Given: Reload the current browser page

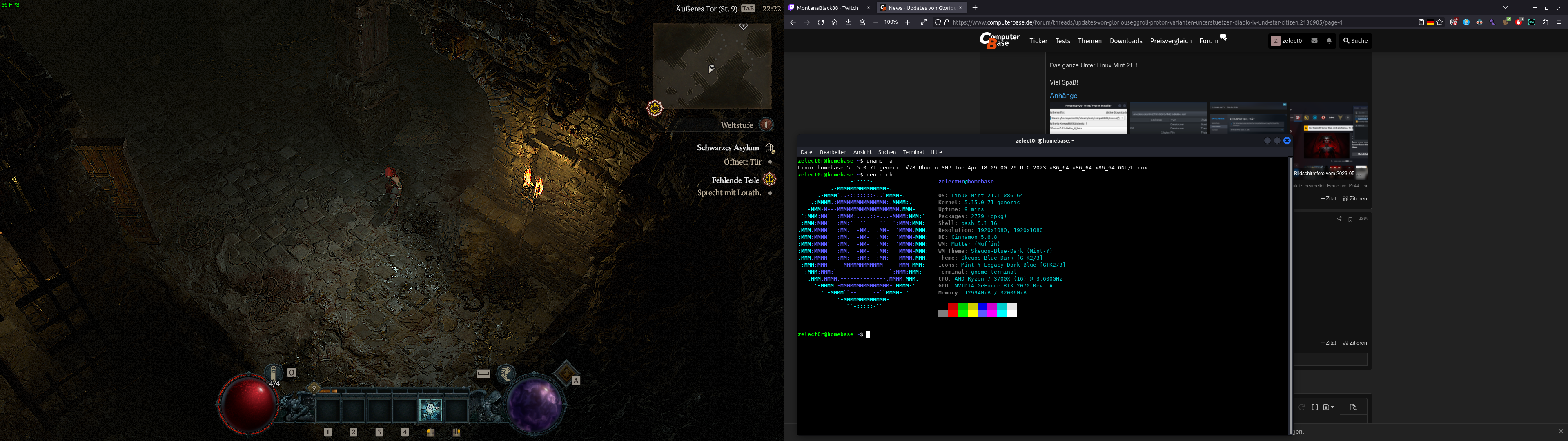Looking at the screenshot, I should tap(820, 22).
